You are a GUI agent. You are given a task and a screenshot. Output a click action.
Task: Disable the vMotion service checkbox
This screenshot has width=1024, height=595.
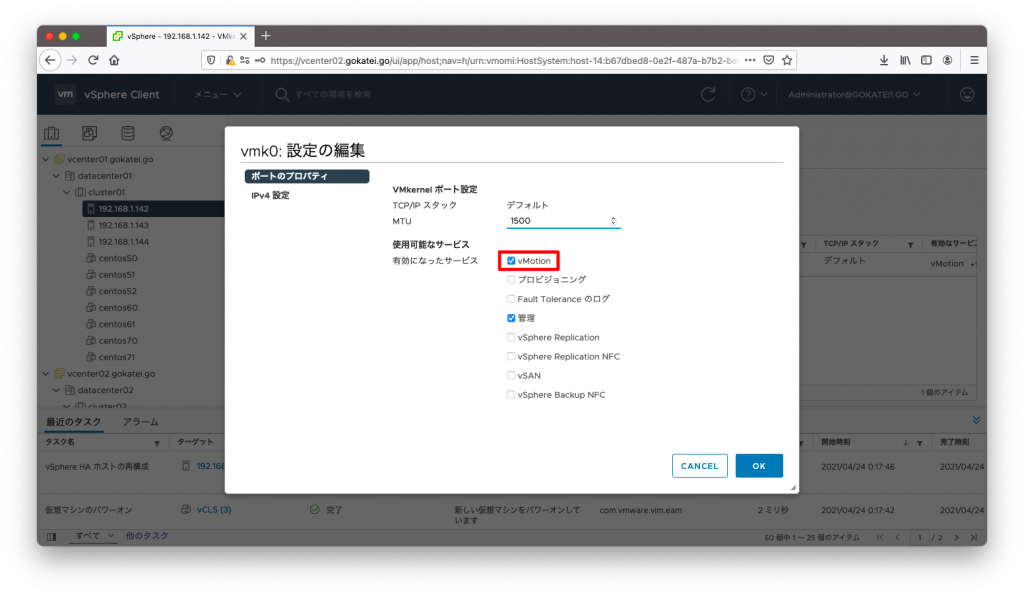pos(510,260)
